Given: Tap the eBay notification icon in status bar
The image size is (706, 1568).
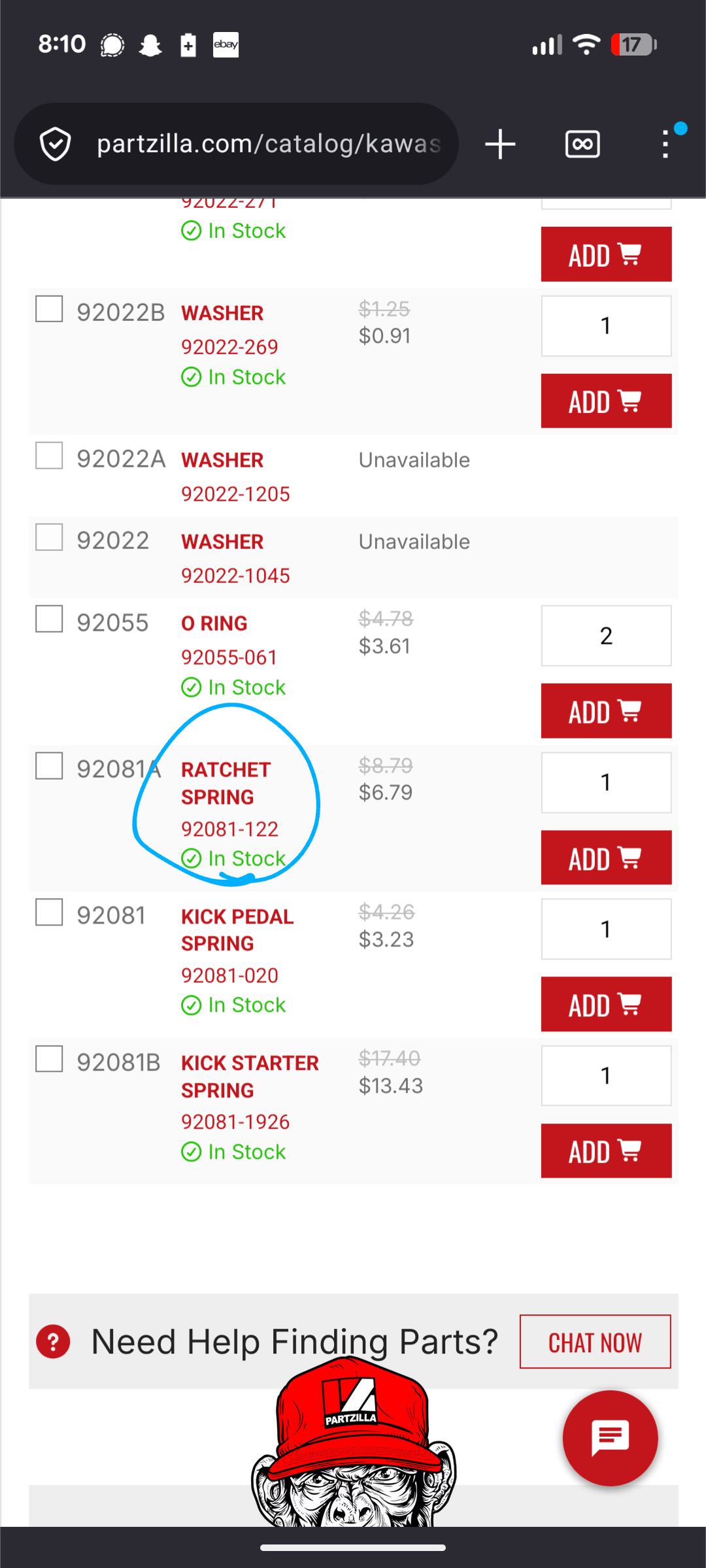Looking at the screenshot, I should coord(226,44).
